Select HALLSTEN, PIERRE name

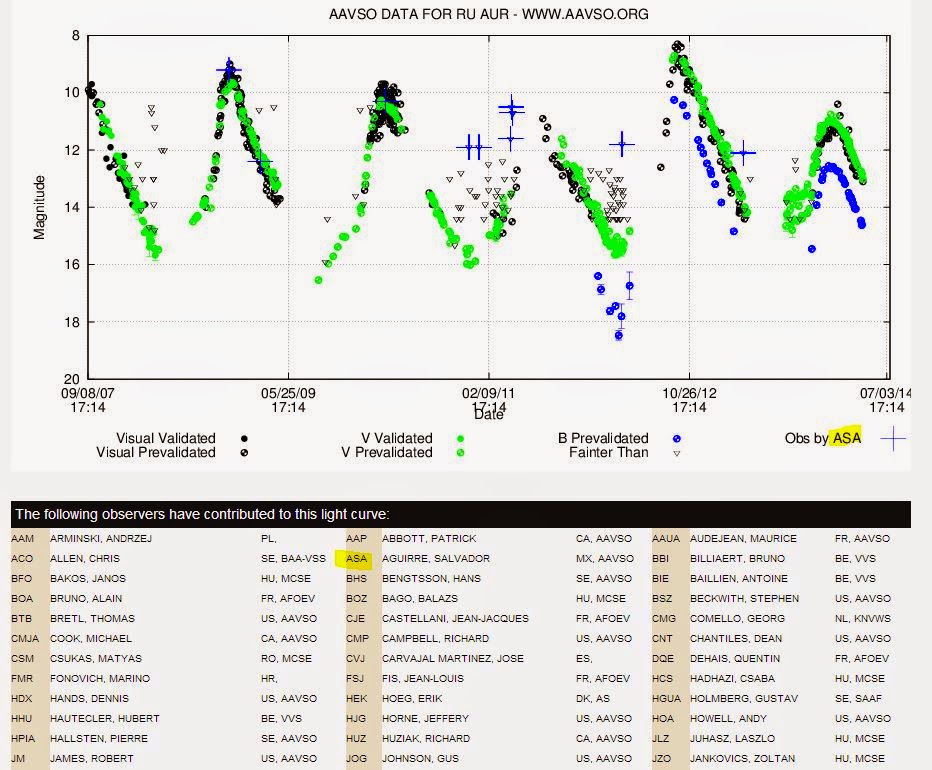tap(99, 739)
